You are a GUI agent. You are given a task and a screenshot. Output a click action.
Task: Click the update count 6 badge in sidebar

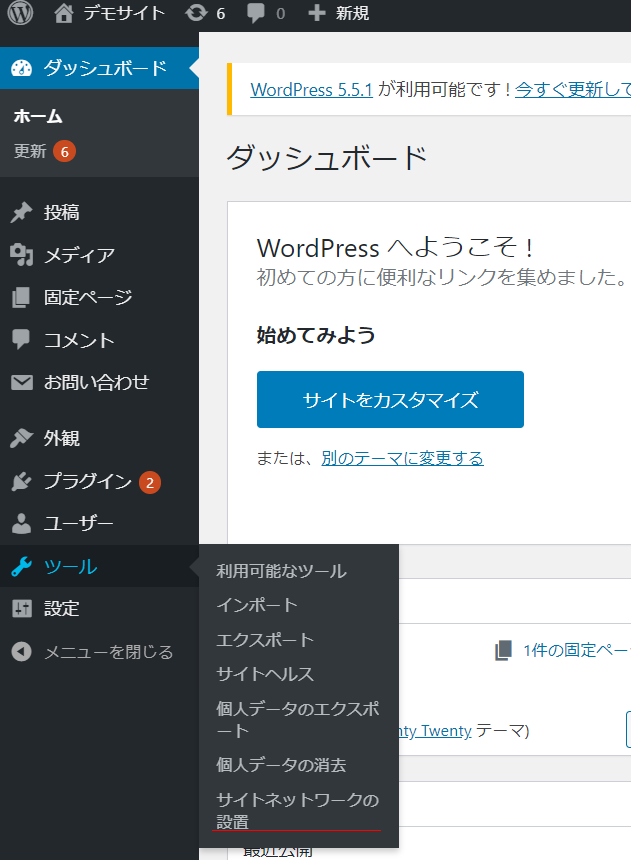pos(64,151)
